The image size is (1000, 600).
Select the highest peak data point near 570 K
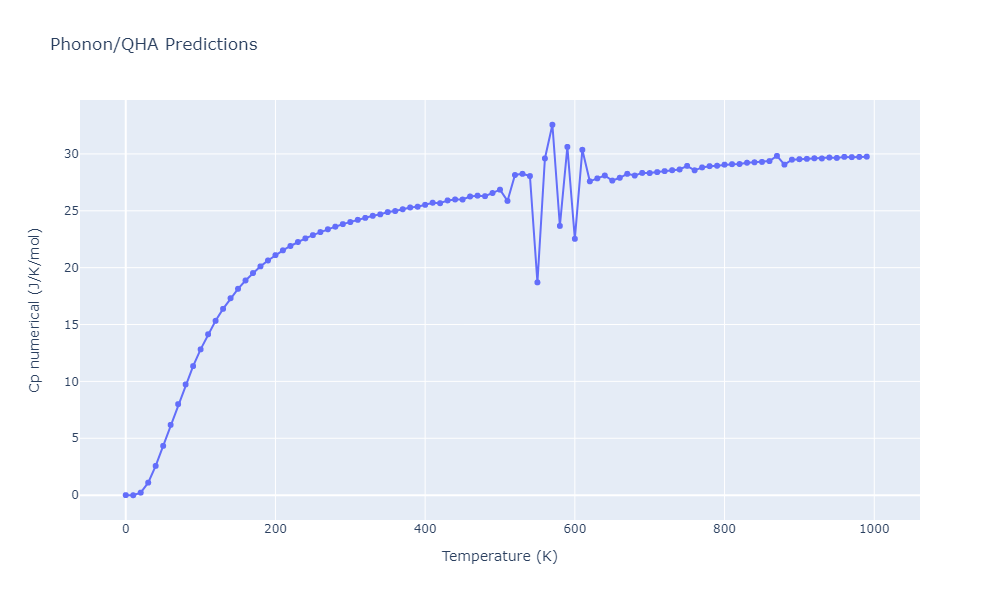pyautogui.click(x=552, y=125)
